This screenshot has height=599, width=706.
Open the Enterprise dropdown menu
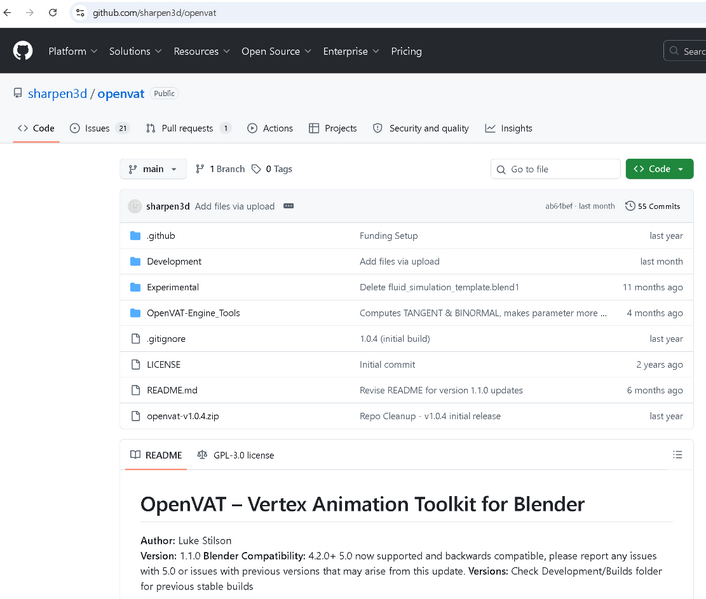(x=351, y=51)
